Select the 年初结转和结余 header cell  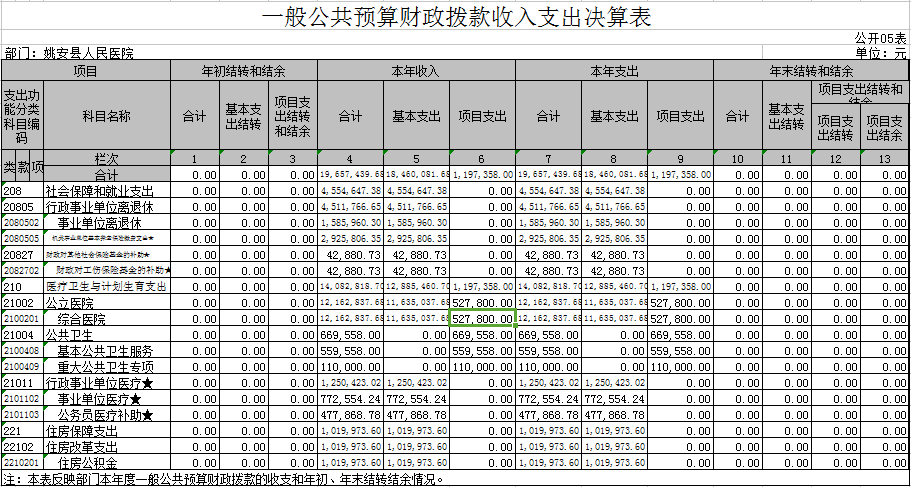244,71
